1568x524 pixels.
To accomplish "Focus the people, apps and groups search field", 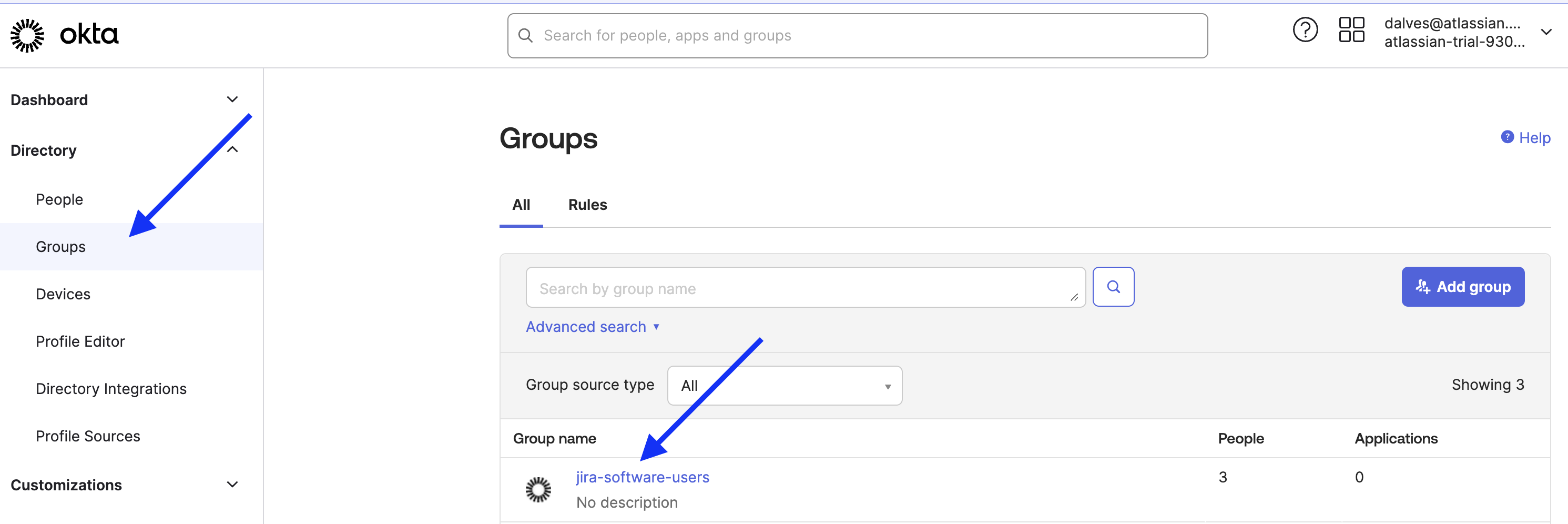I will tap(858, 36).
